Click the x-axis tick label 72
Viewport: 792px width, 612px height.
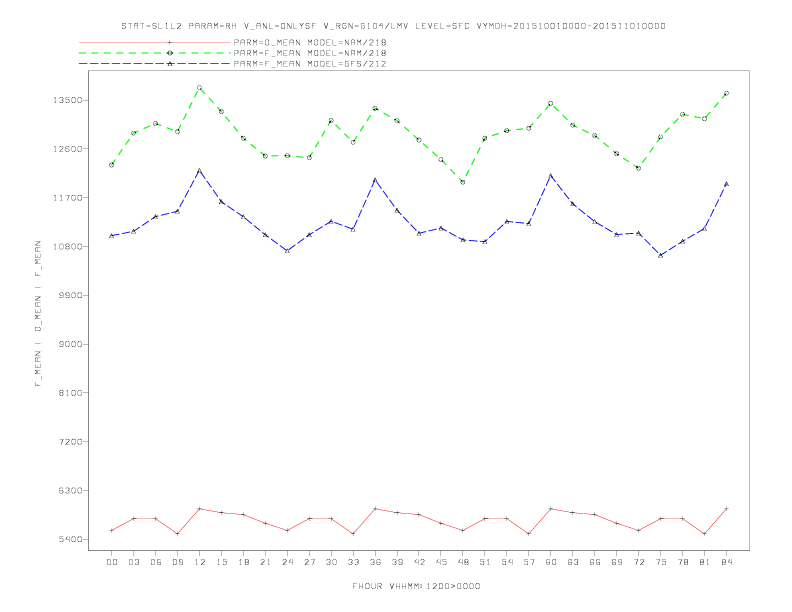638,562
